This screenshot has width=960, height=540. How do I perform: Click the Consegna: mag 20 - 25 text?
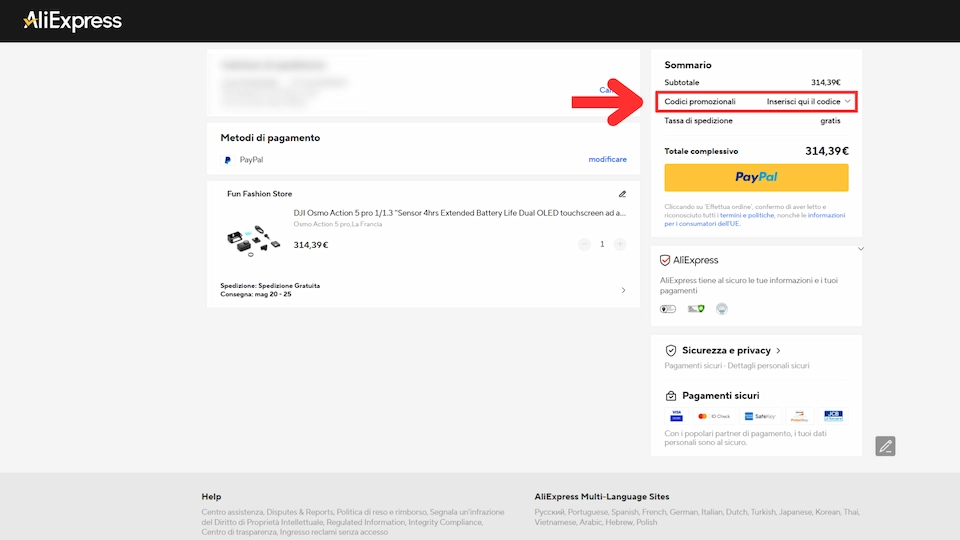point(256,294)
